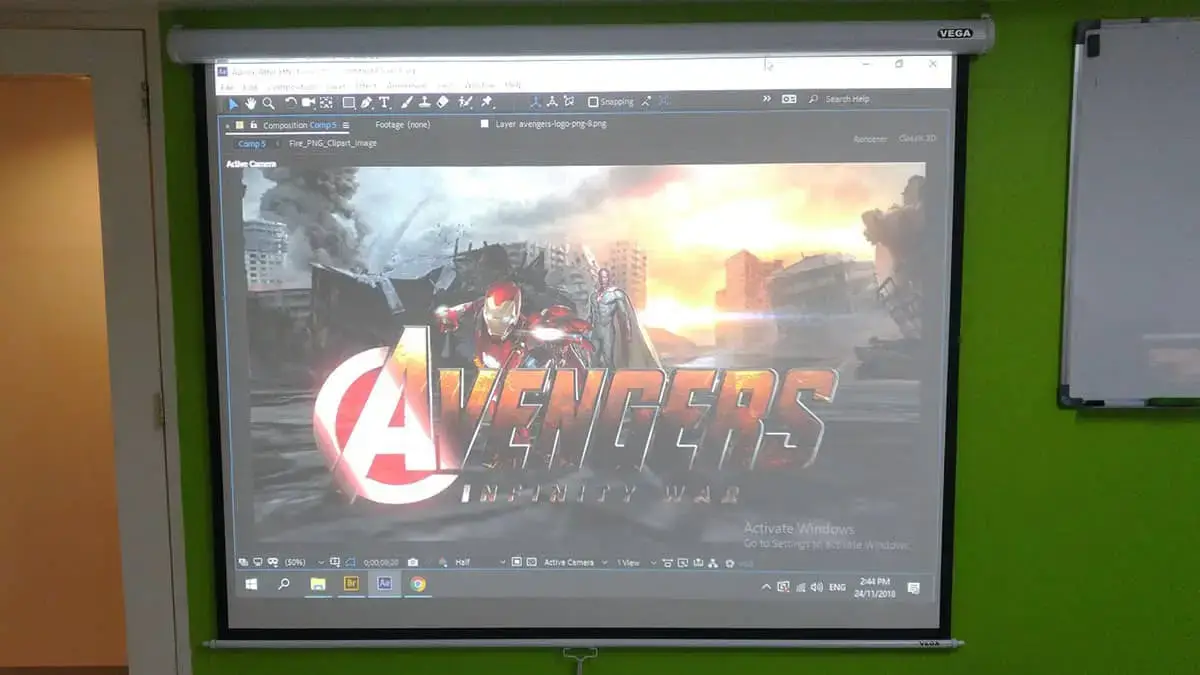This screenshot has height=675, width=1200.
Task: Select the Zoom magnifier tool
Action: [x=269, y=102]
